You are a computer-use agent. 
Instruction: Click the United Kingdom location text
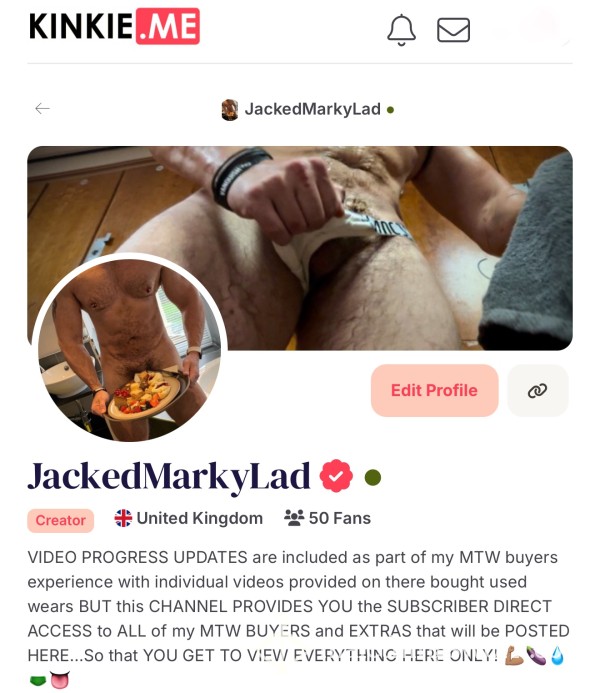[200, 518]
